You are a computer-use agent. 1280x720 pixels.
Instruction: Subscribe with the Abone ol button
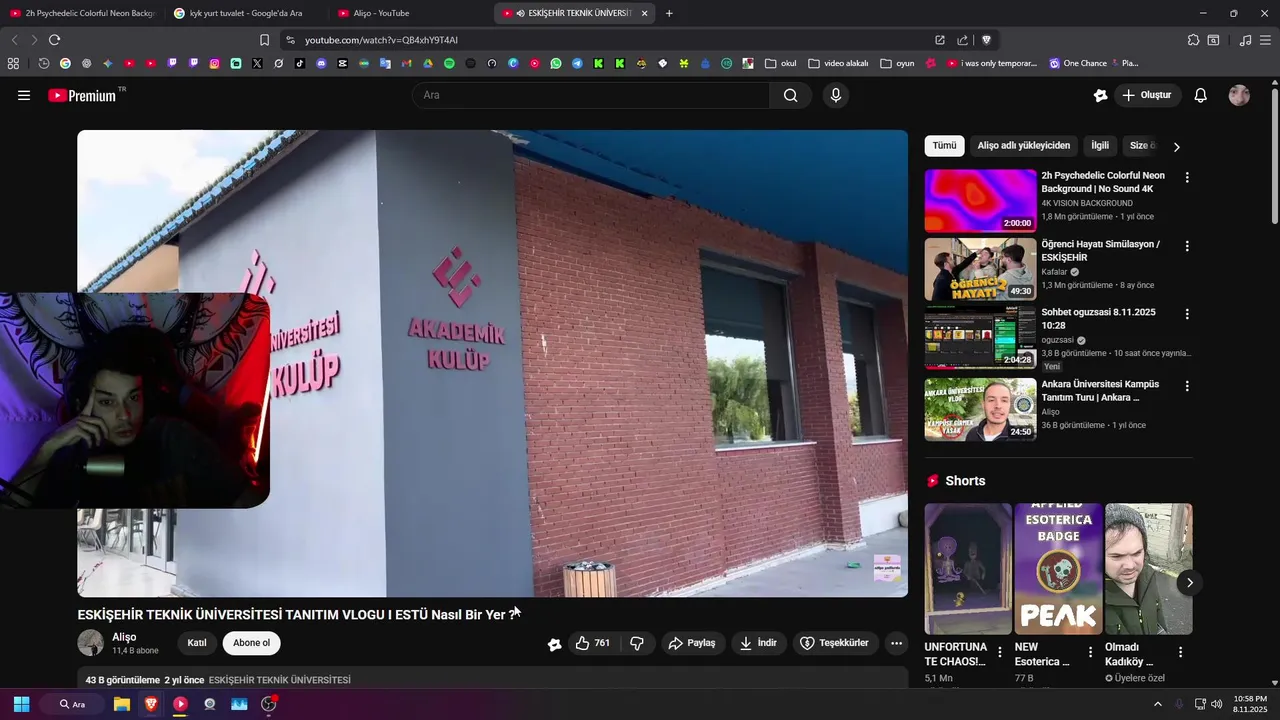[251, 643]
